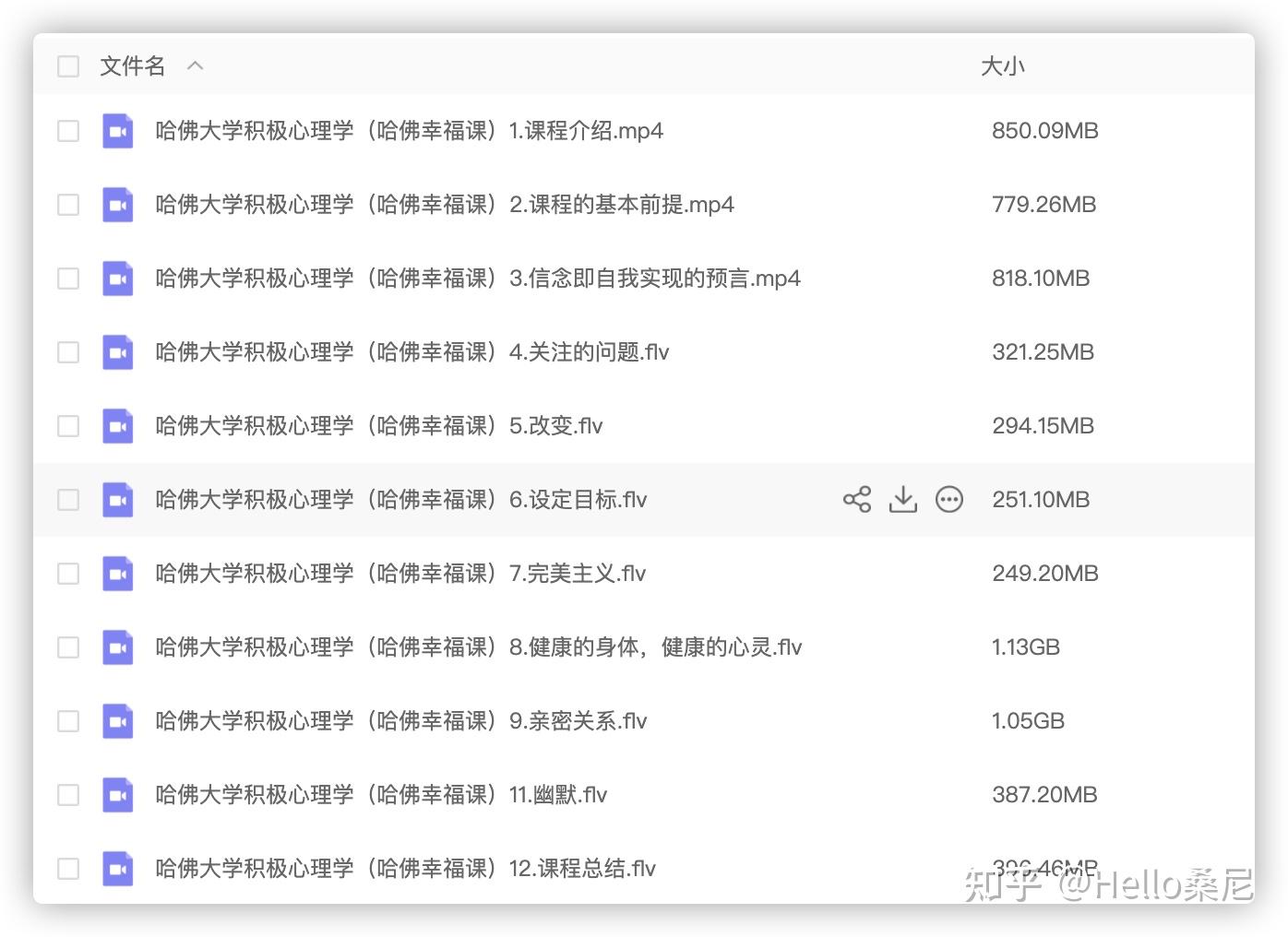
Task: Open the file 5.改变.flv
Action: pos(379,426)
